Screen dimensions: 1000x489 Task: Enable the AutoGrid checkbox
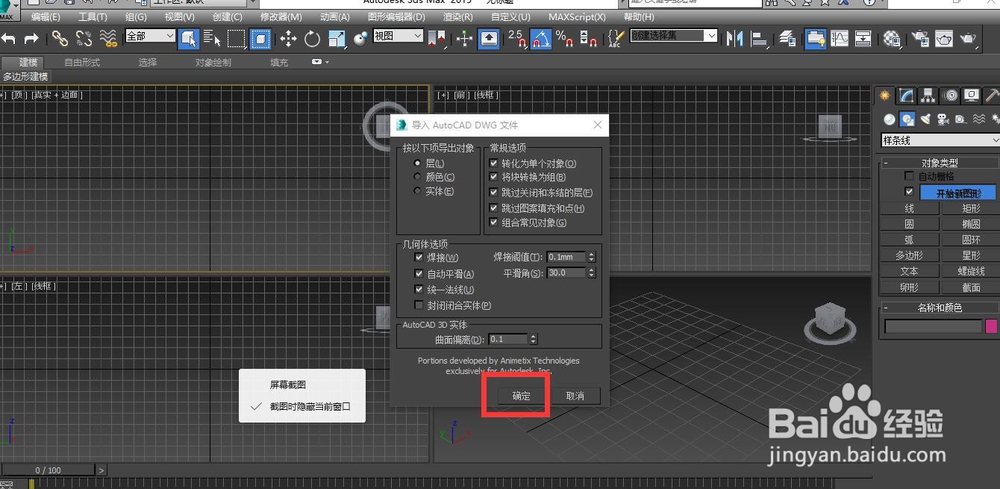[x=909, y=176]
